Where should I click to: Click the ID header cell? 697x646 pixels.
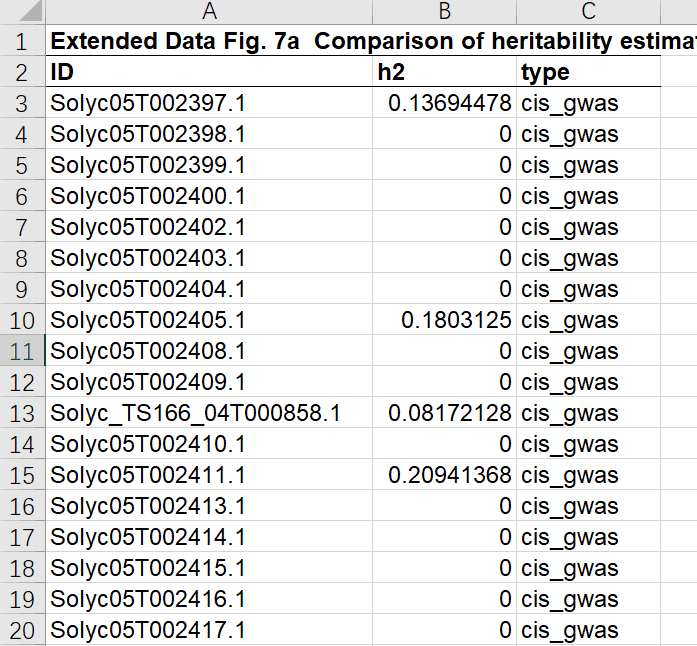point(208,72)
